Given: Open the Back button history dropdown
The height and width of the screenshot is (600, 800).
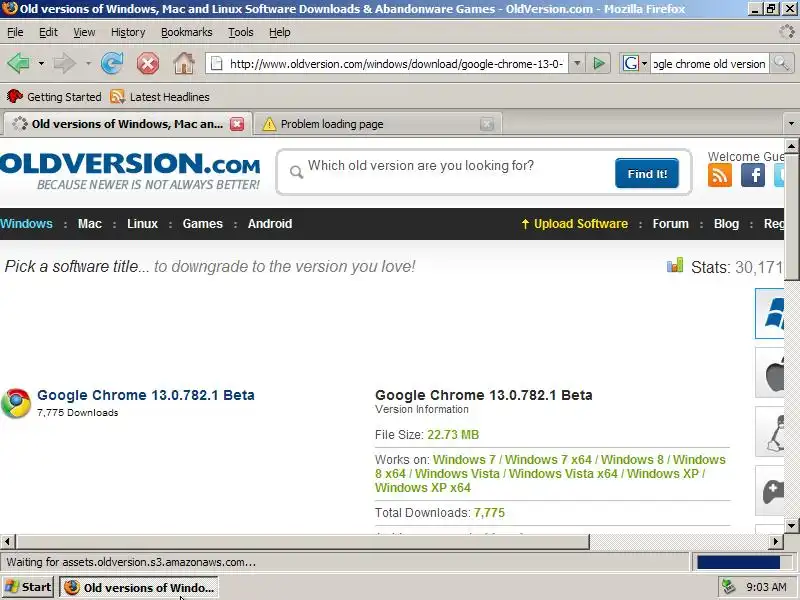Looking at the screenshot, I should point(41,64).
